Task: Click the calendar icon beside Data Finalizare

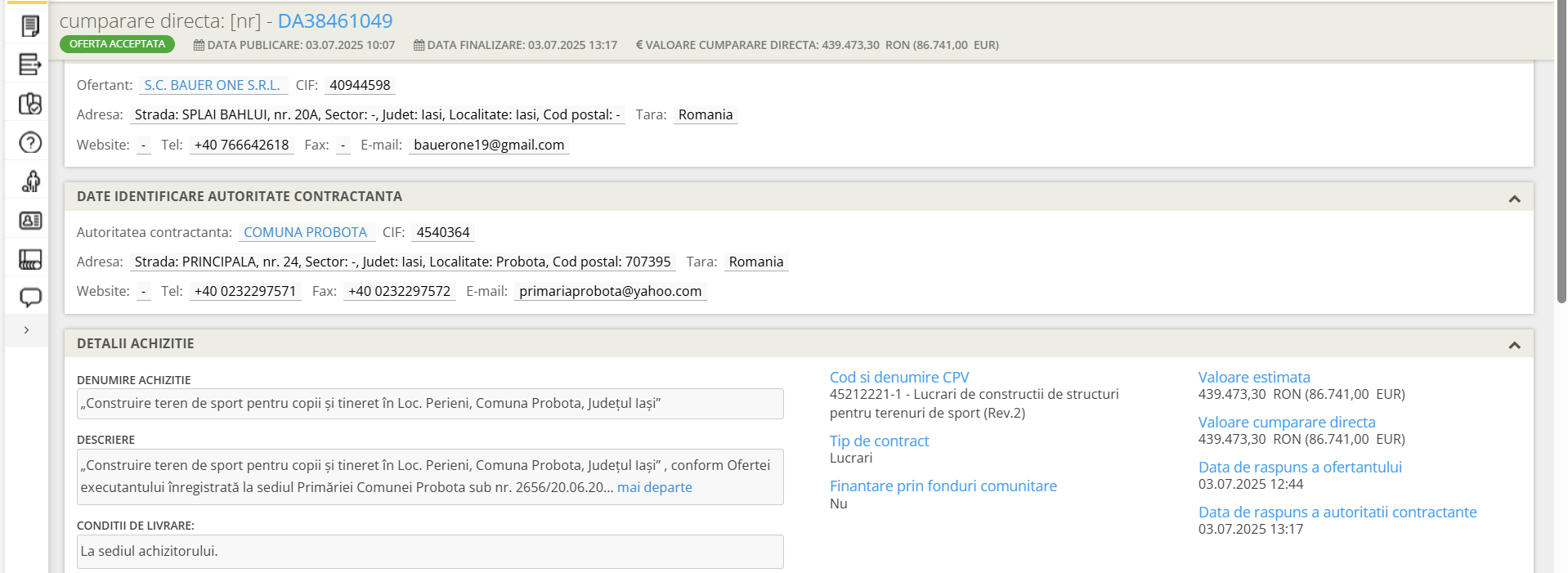Action: tap(419, 45)
